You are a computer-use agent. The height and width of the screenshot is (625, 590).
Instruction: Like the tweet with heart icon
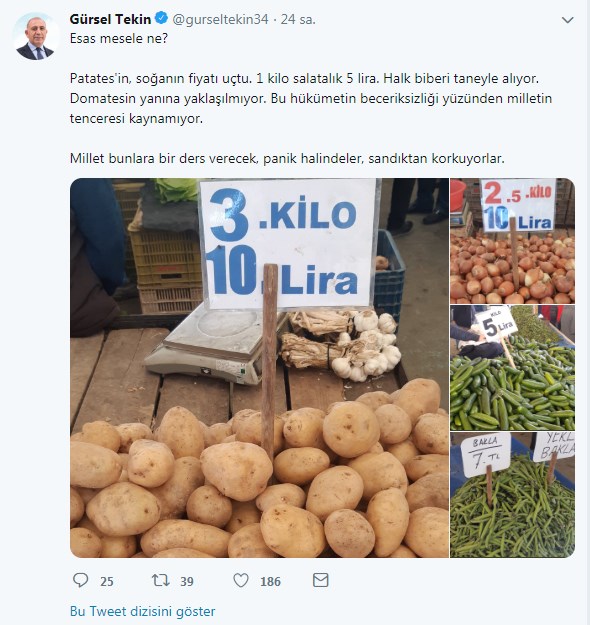click(x=241, y=580)
